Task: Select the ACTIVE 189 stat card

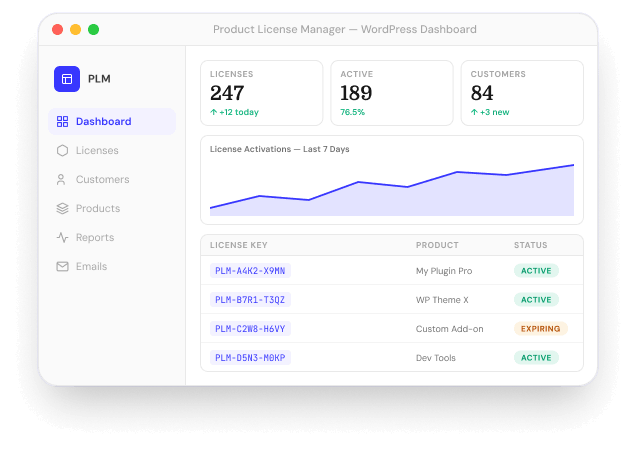Action: (392, 93)
